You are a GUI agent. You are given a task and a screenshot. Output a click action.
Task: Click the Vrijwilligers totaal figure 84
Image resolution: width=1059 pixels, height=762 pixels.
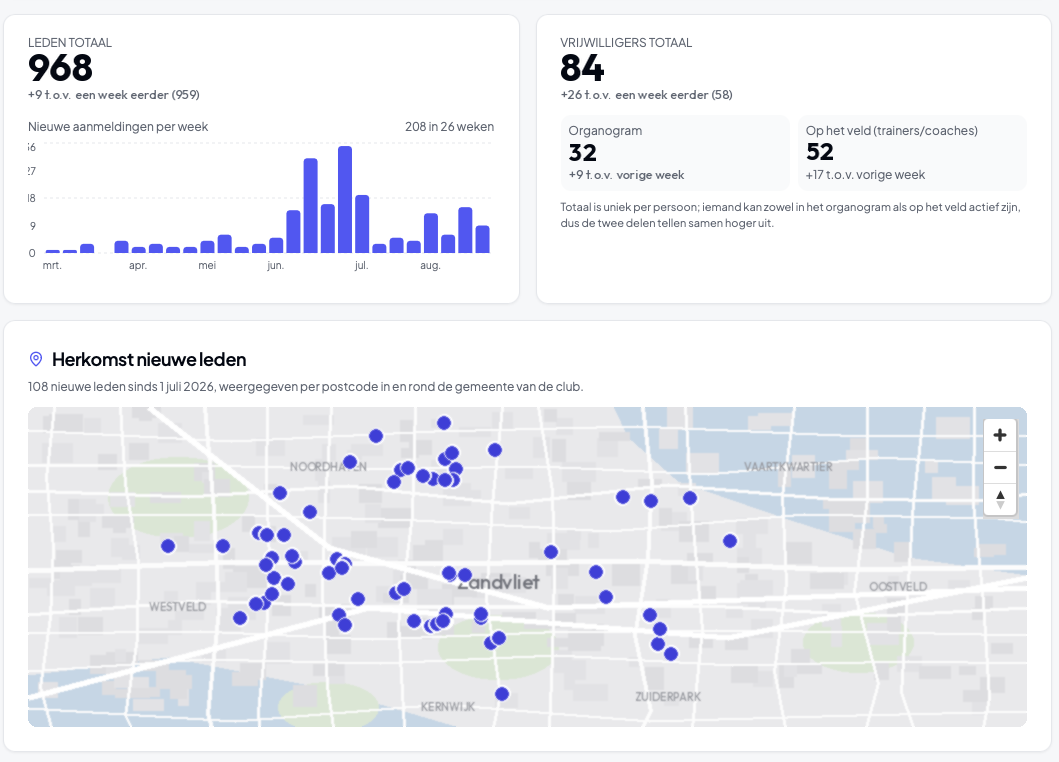[x=582, y=68]
